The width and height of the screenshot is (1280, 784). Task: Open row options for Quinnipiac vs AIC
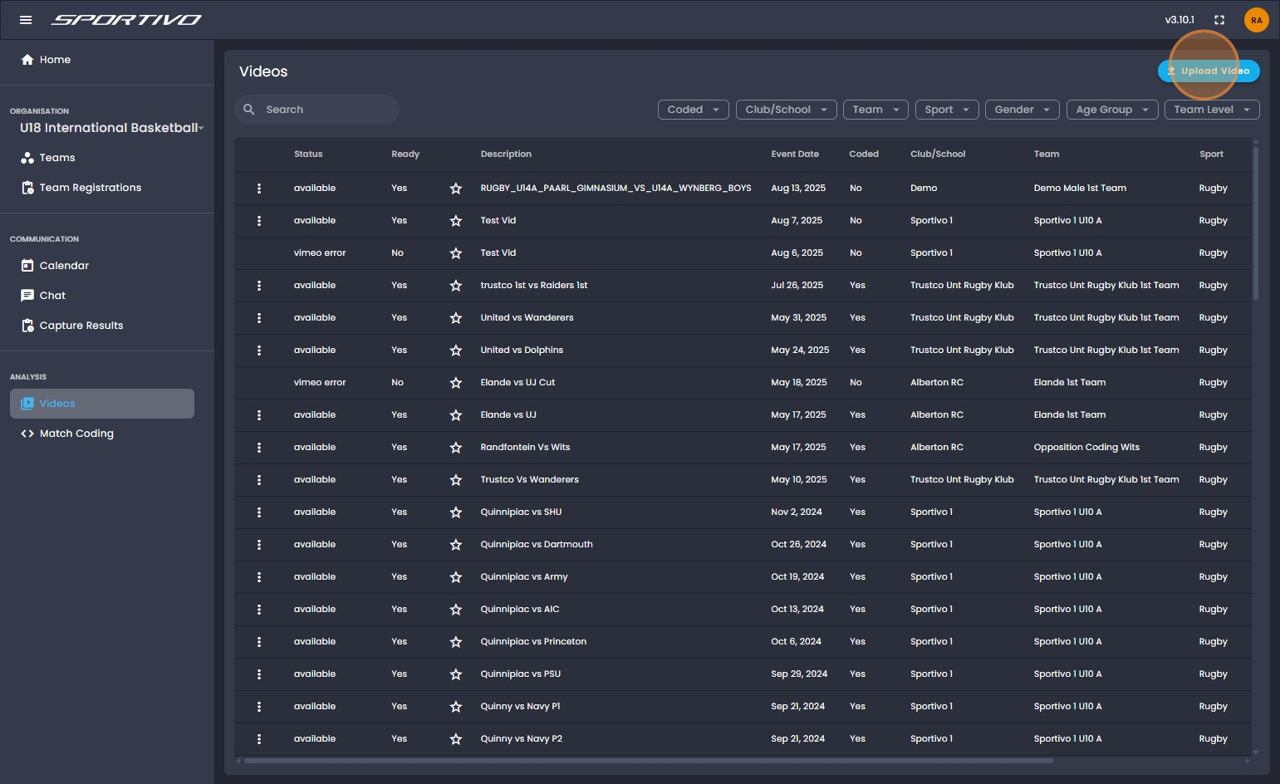[x=259, y=609]
